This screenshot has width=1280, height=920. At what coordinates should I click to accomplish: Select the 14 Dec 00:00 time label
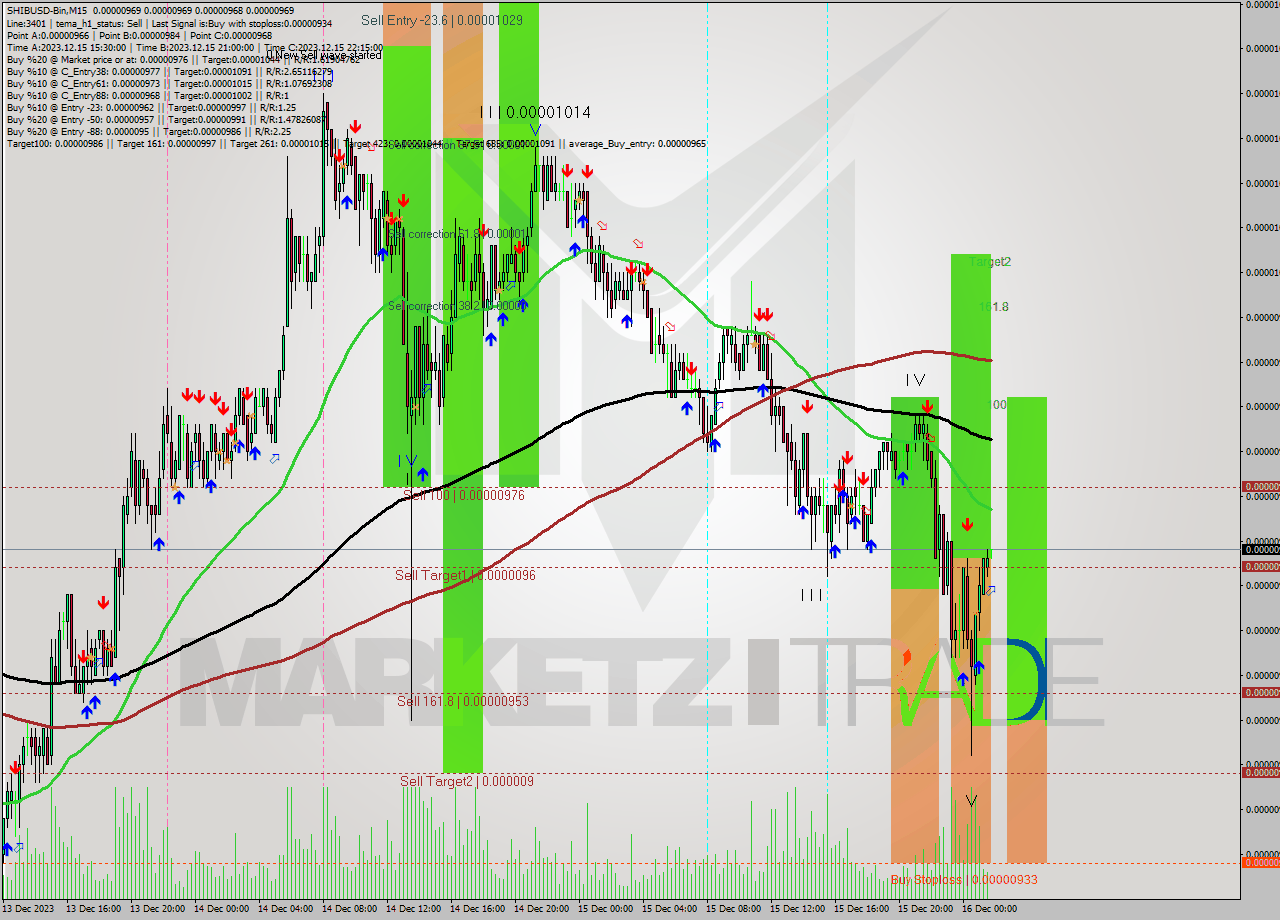tap(221, 909)
